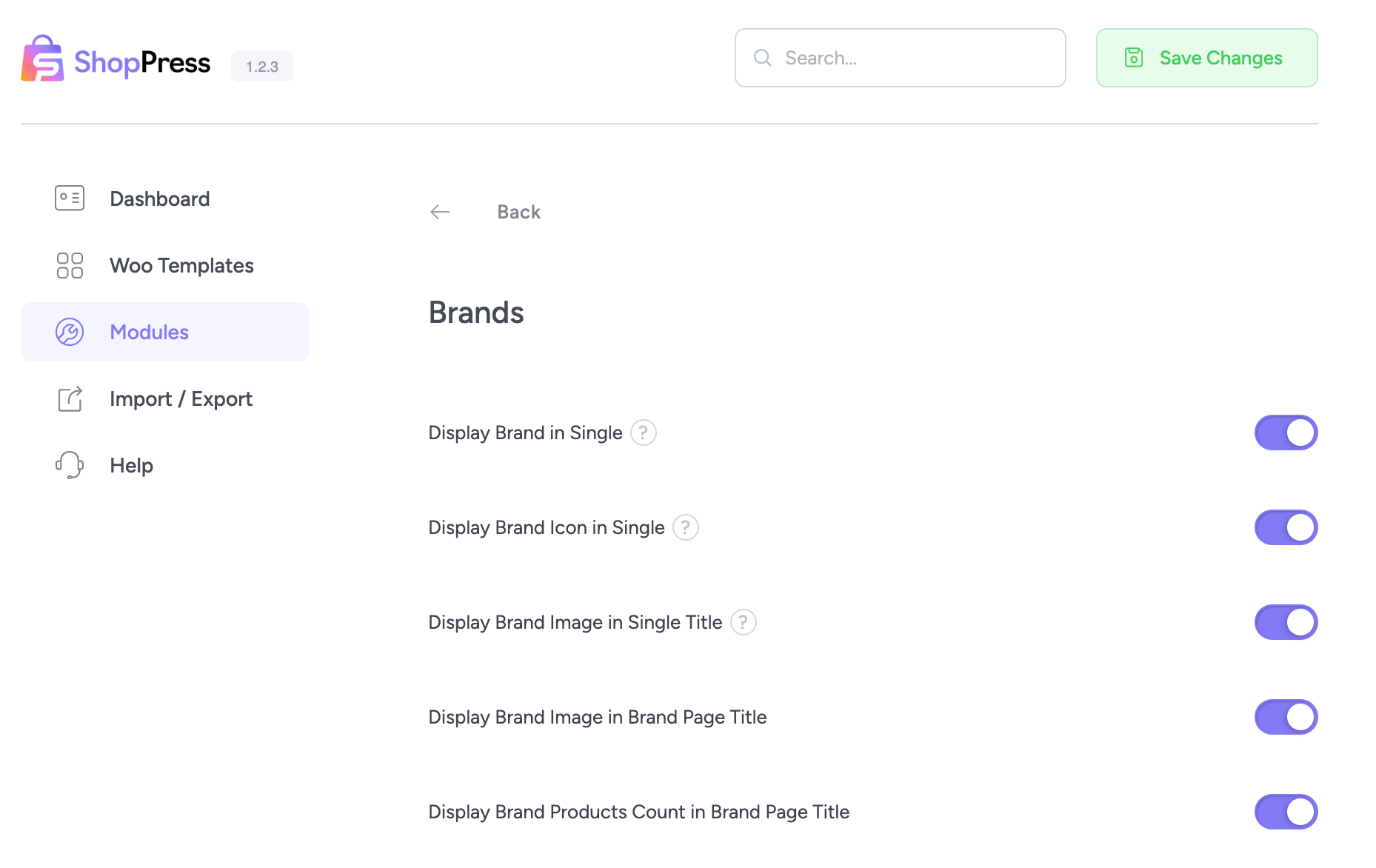
Task: Click the Import / Export share icon
Action: pyautogui.click(x=70, y=398)
